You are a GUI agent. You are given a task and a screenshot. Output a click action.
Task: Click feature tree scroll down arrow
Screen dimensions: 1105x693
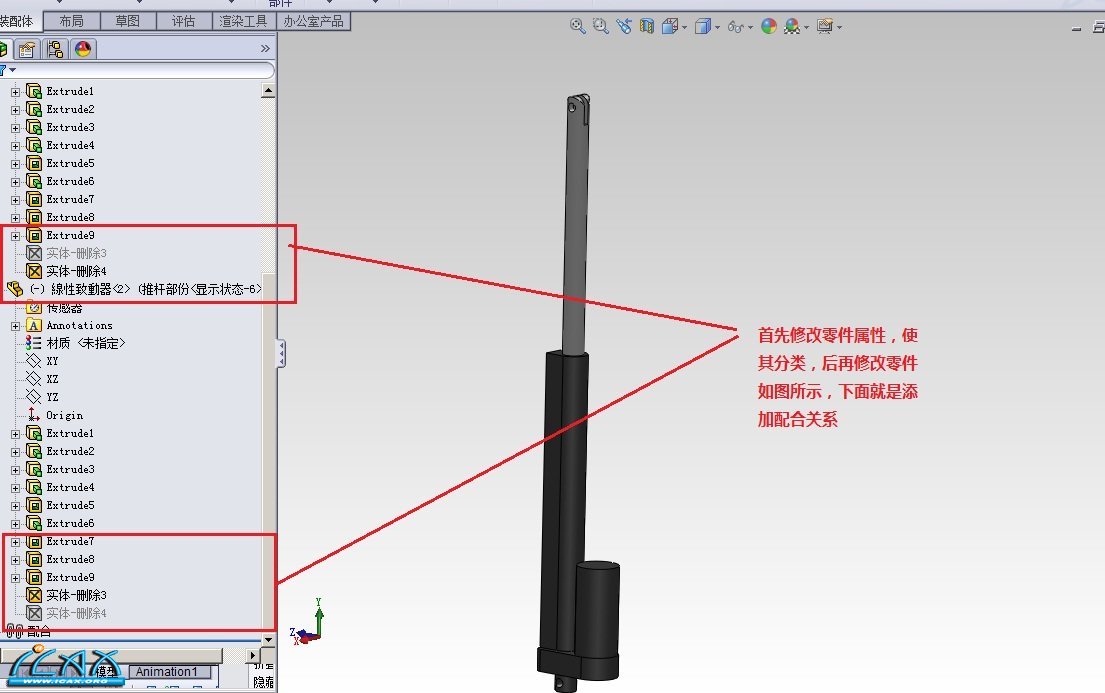pyautogui.click(x=268, y=639)
